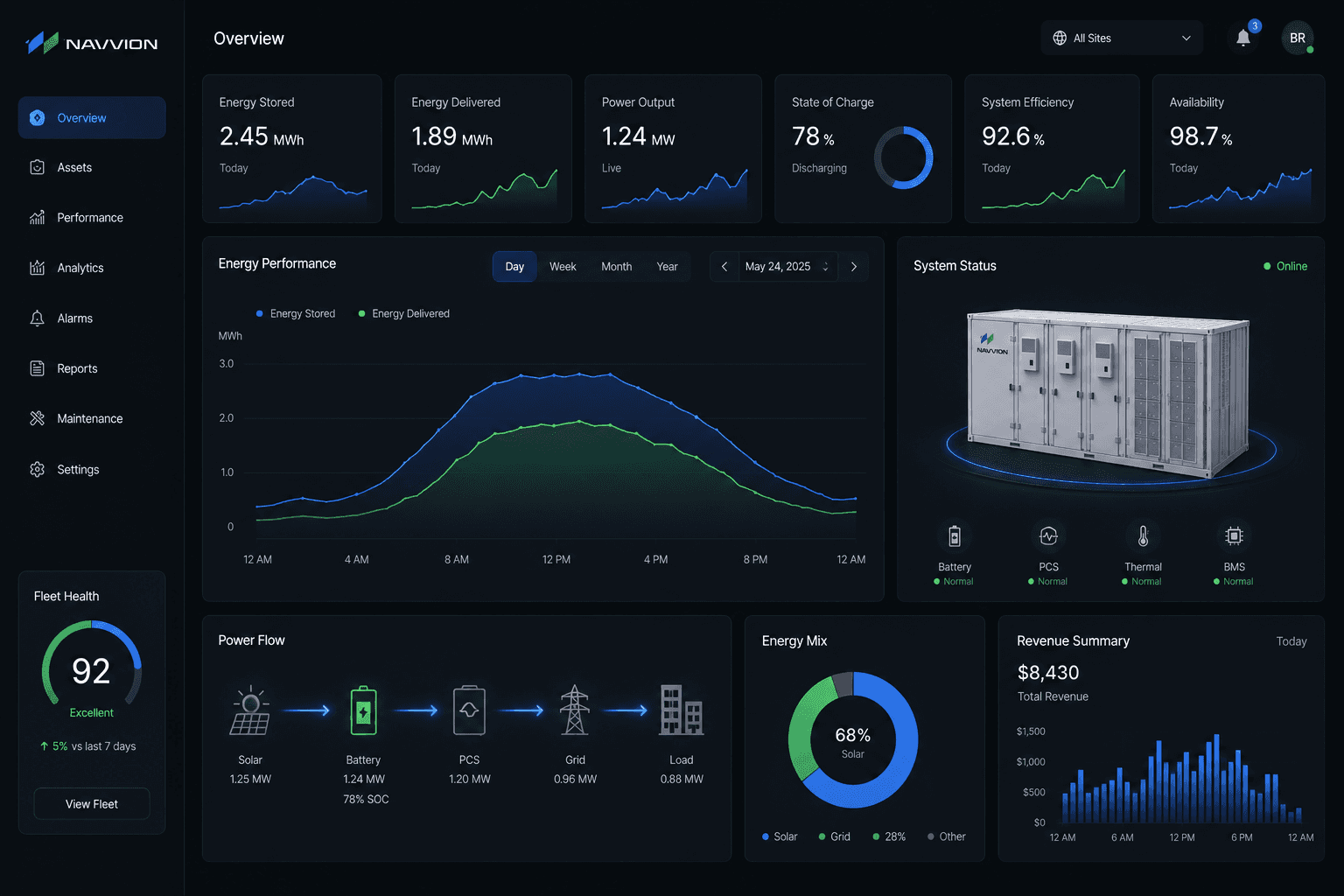Click the Overview sidebar icon
This screenshot has height=896, width=1344.
(37, 117)
